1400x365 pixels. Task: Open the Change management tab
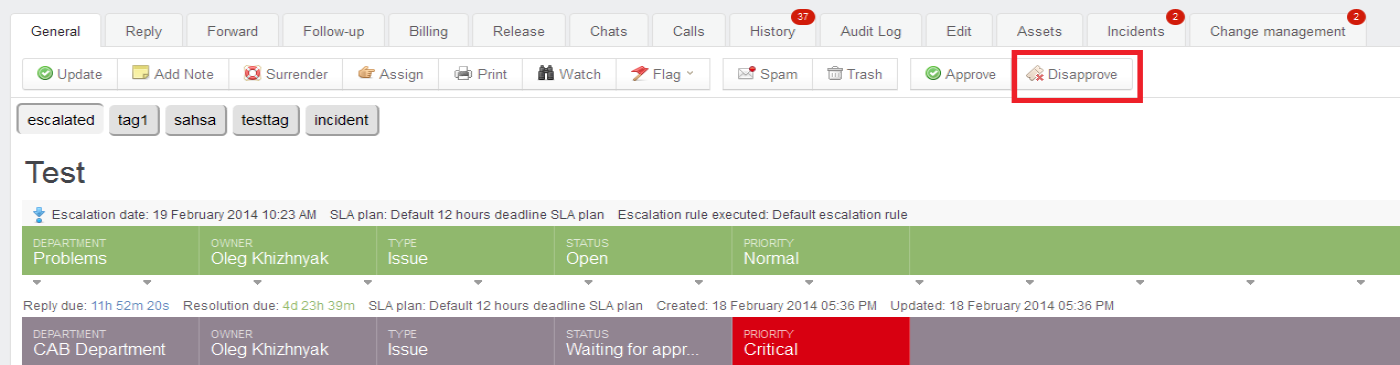[x=1277, y=31]
